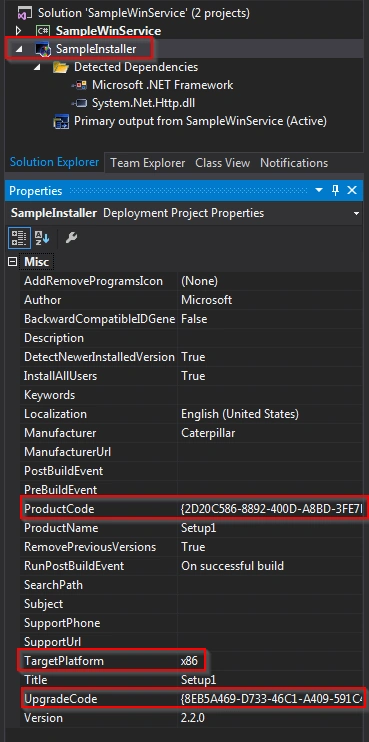Open the Notifications tab

[x=294, y=163]
